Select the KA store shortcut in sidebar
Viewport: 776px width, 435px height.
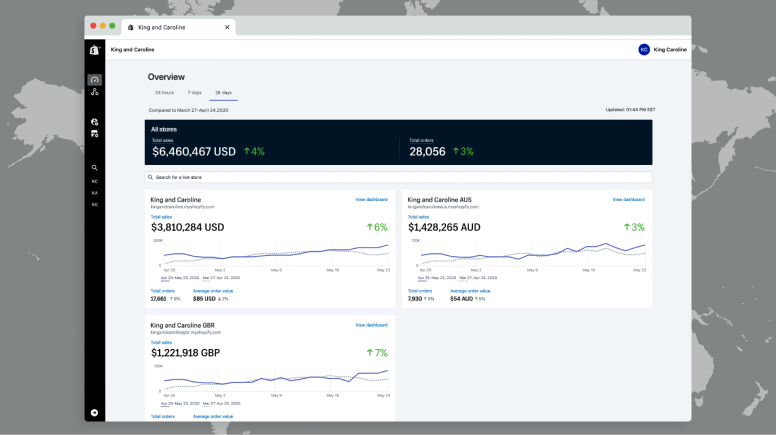[95, 193]
